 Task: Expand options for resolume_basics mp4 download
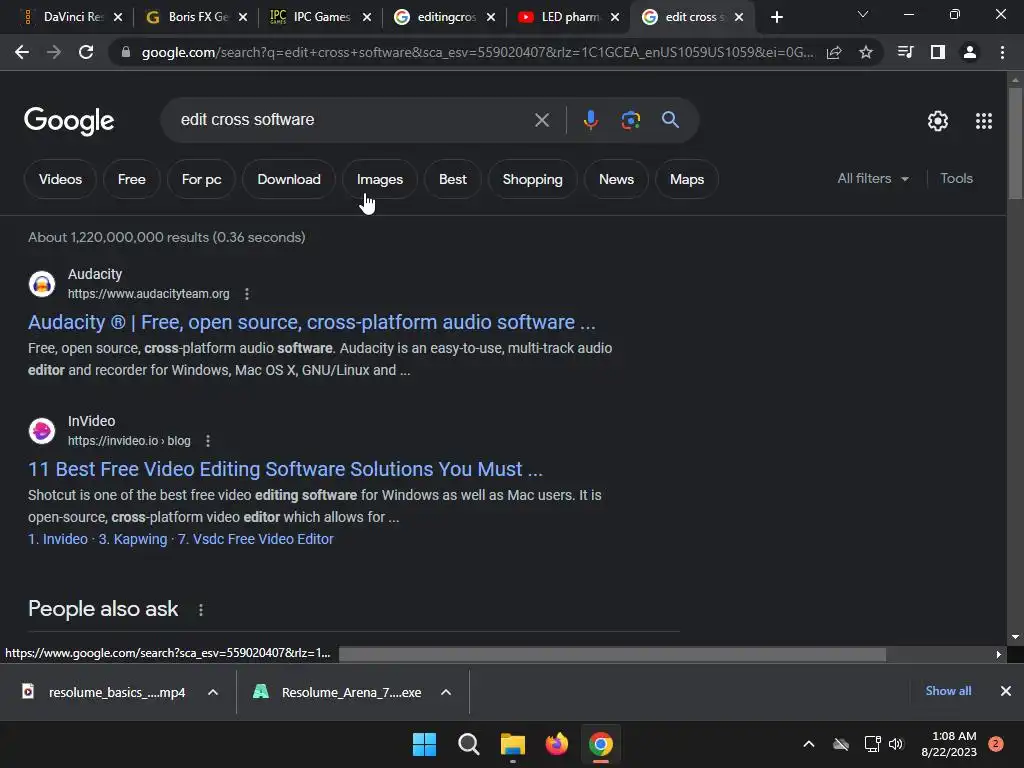213,692
